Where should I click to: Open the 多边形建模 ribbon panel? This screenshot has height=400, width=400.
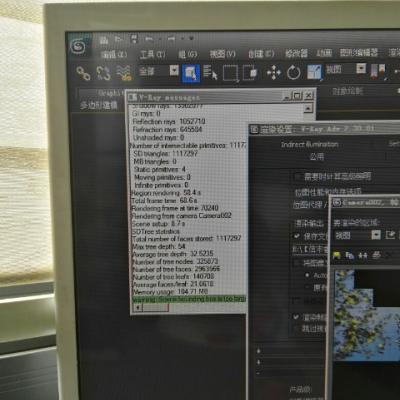(99, 105)
